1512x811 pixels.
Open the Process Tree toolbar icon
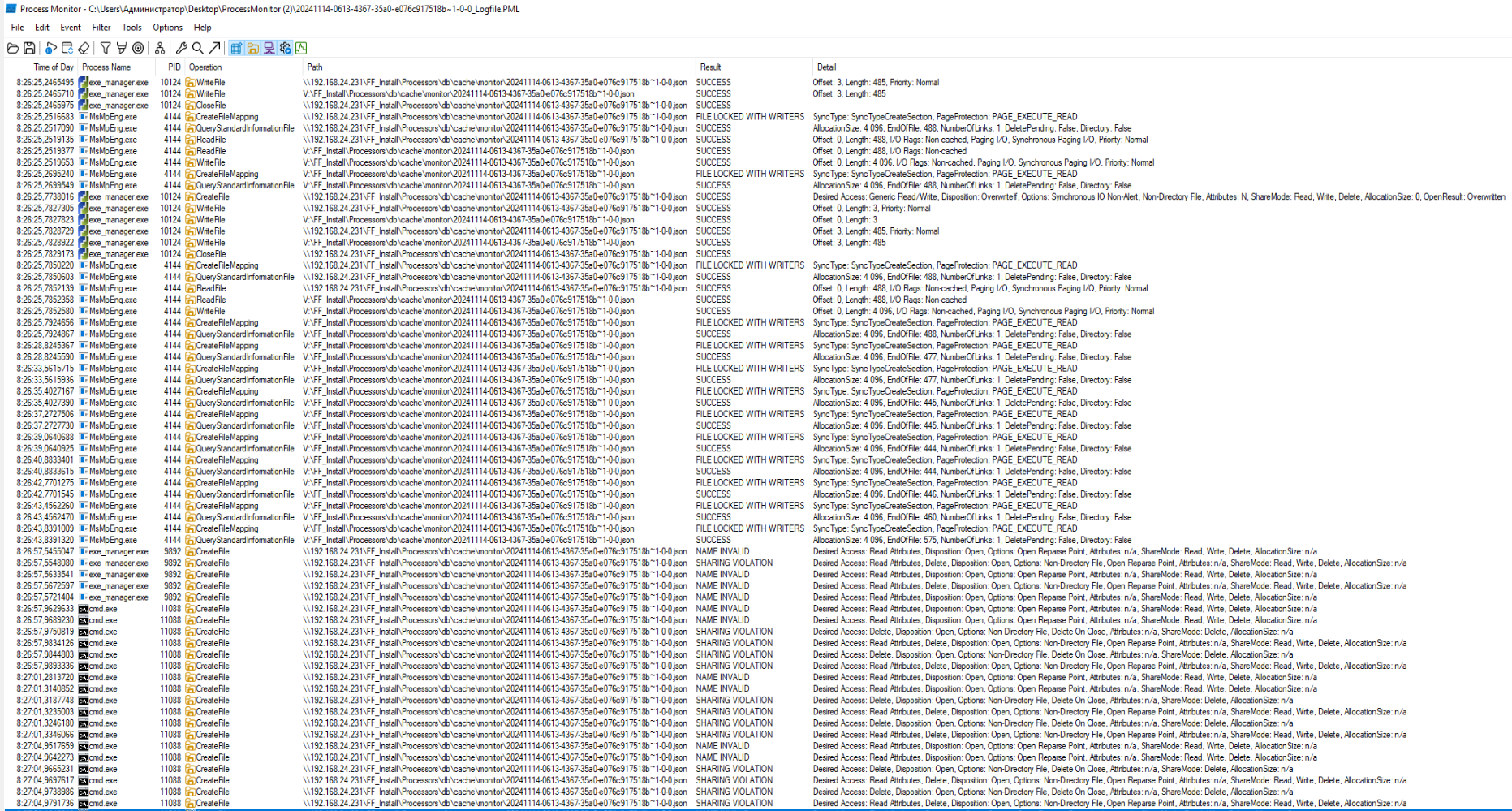coord(160,48)
